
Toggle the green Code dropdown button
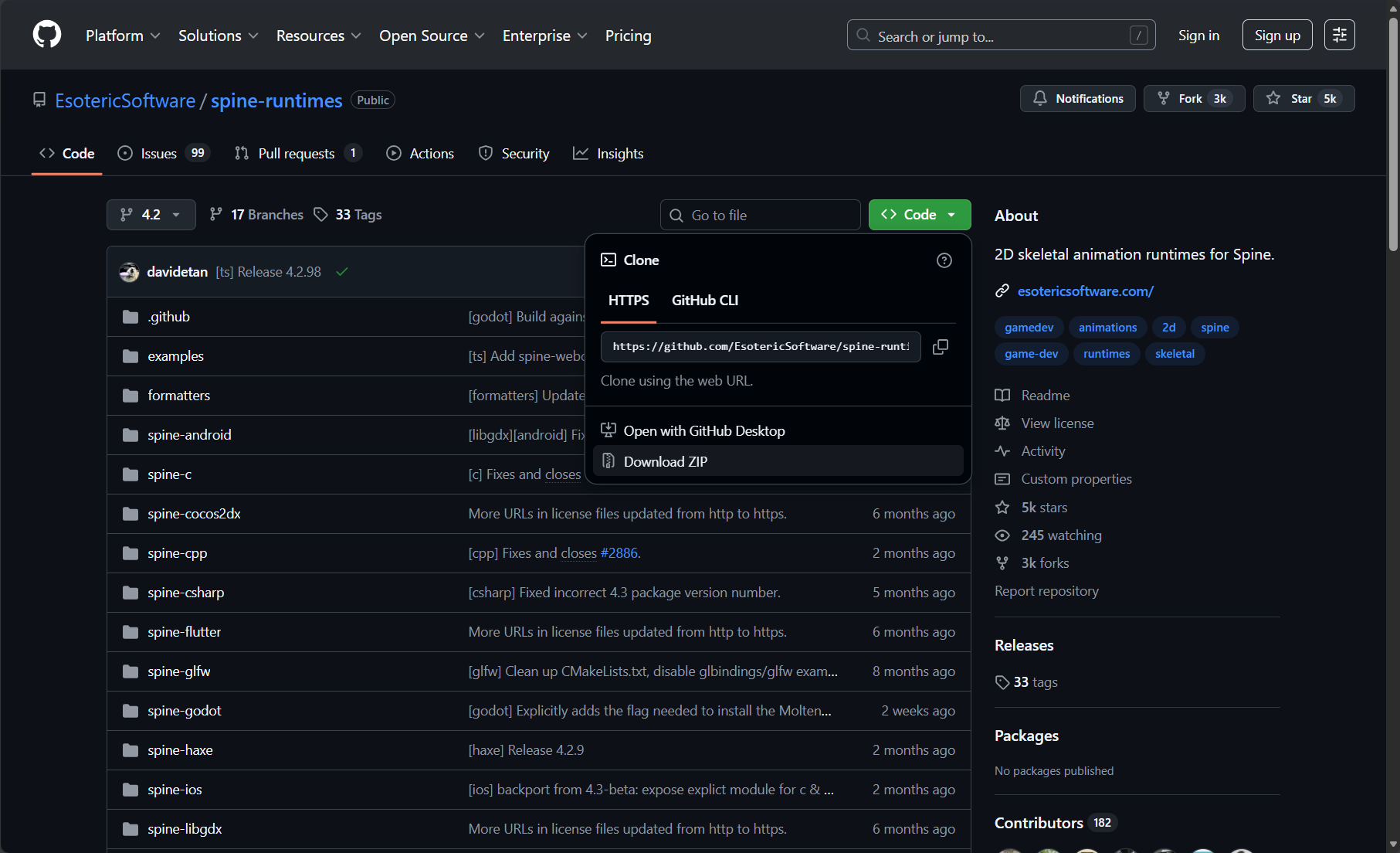(x=920, y=215)
